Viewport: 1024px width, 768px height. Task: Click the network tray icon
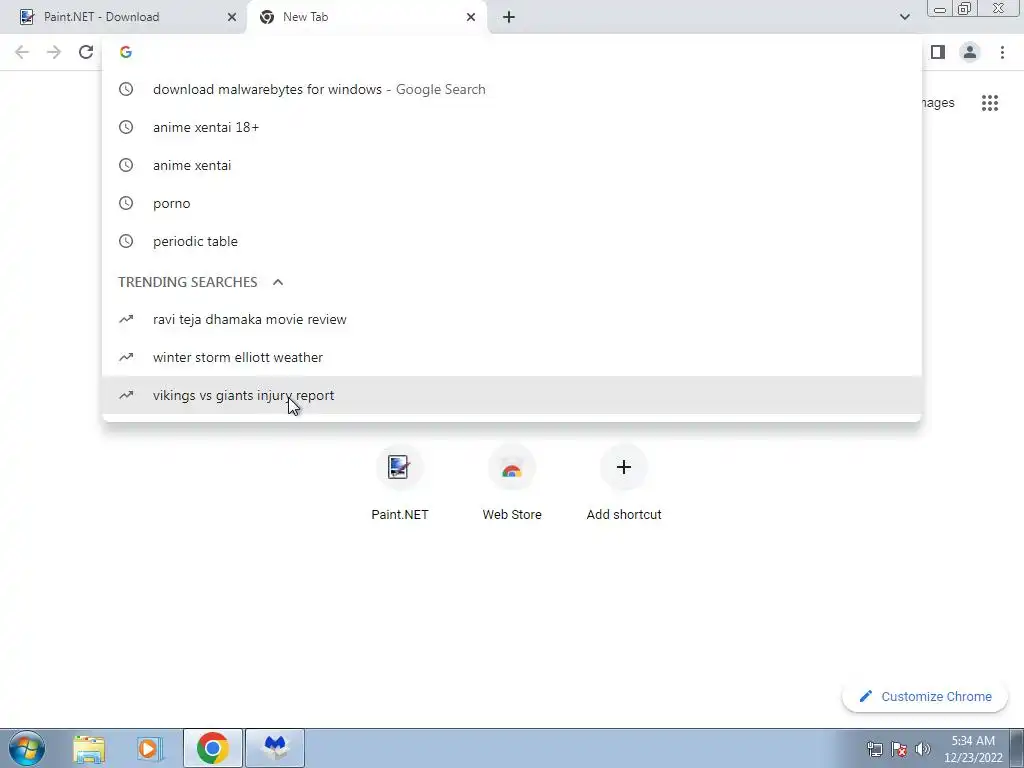point(874,749)
